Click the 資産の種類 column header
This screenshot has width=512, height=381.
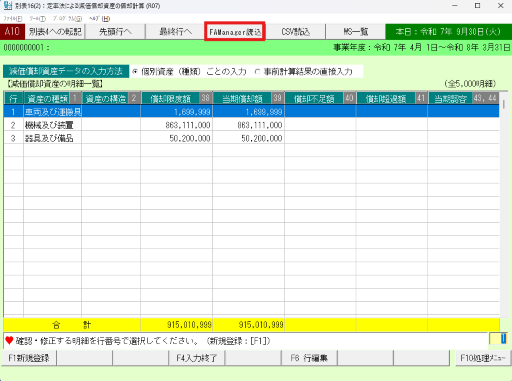click(x=52, y=98)
